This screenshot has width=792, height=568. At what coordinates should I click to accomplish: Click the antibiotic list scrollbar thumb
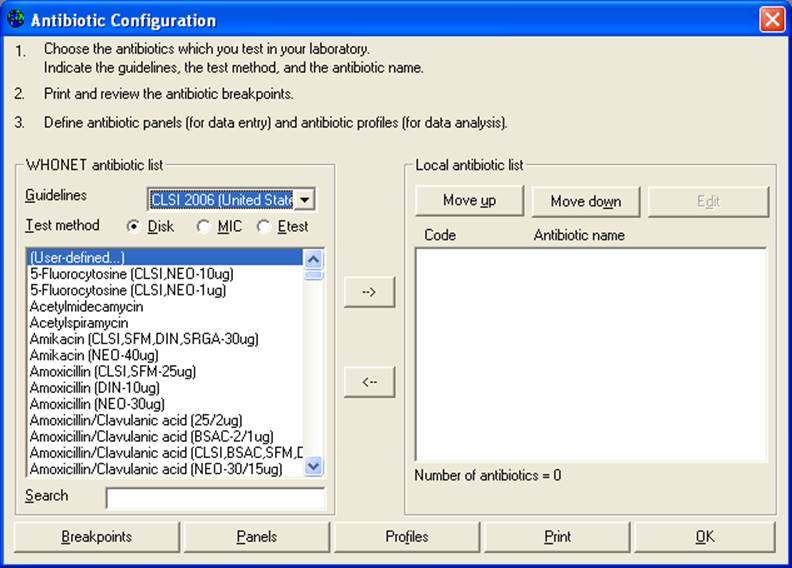tap(313, 275)
